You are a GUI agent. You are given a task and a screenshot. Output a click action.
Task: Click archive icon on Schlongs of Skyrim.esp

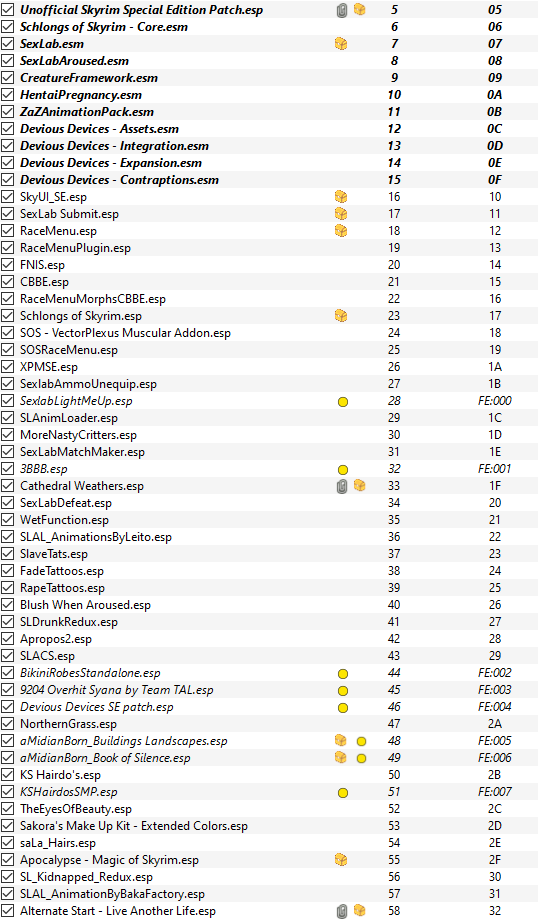[x=340, y=316]
